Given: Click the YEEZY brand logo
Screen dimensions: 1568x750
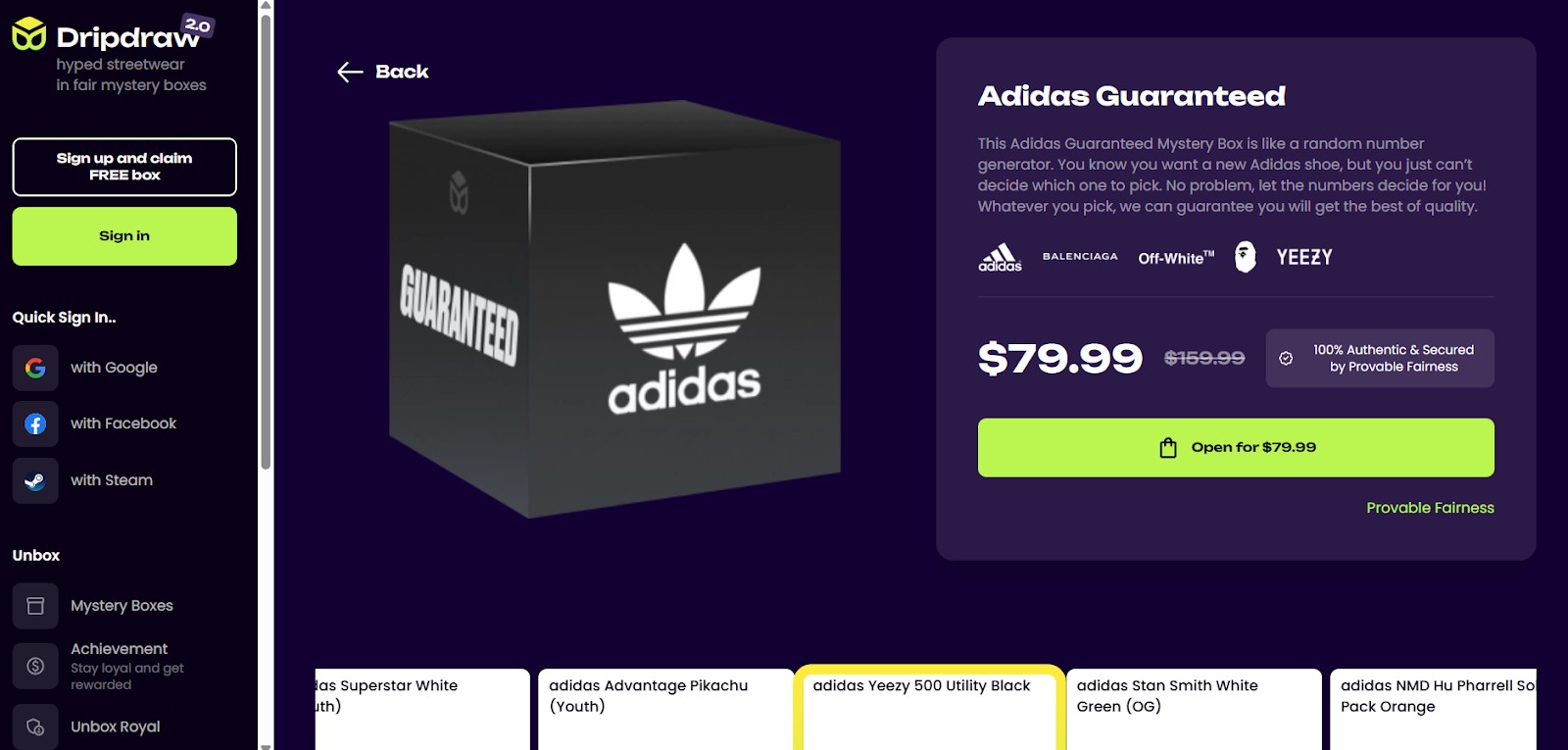Looking at the screenshot, I should [1304, 257].
